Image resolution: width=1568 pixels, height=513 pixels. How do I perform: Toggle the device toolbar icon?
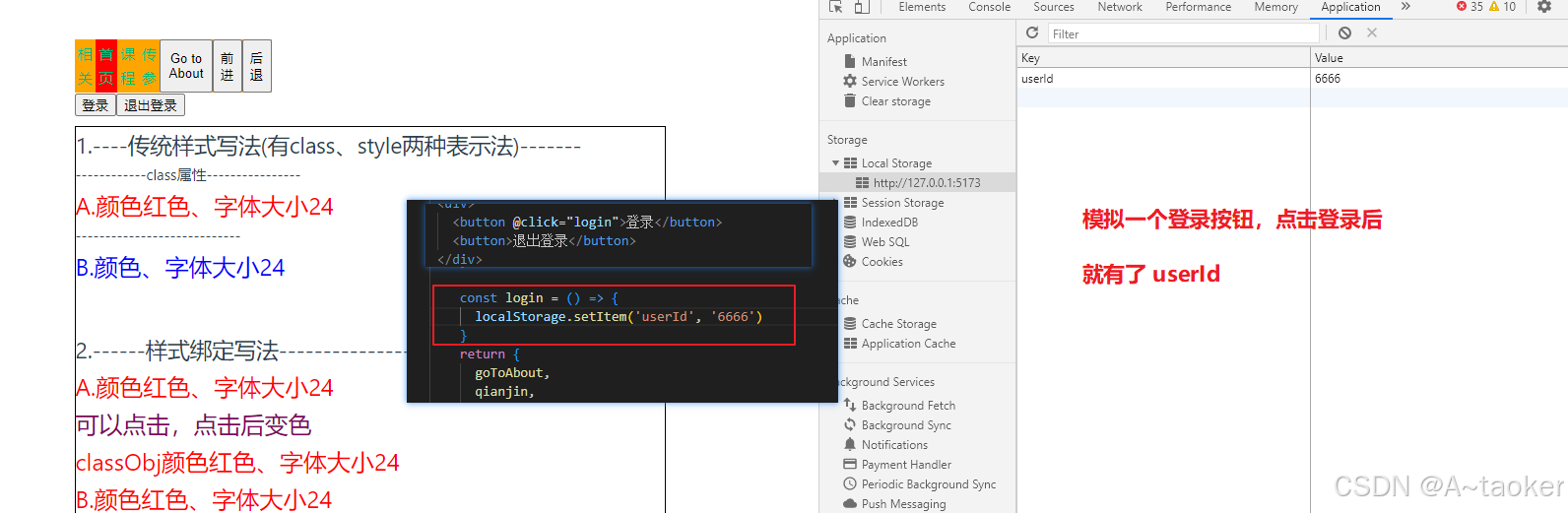pos(862,7)
